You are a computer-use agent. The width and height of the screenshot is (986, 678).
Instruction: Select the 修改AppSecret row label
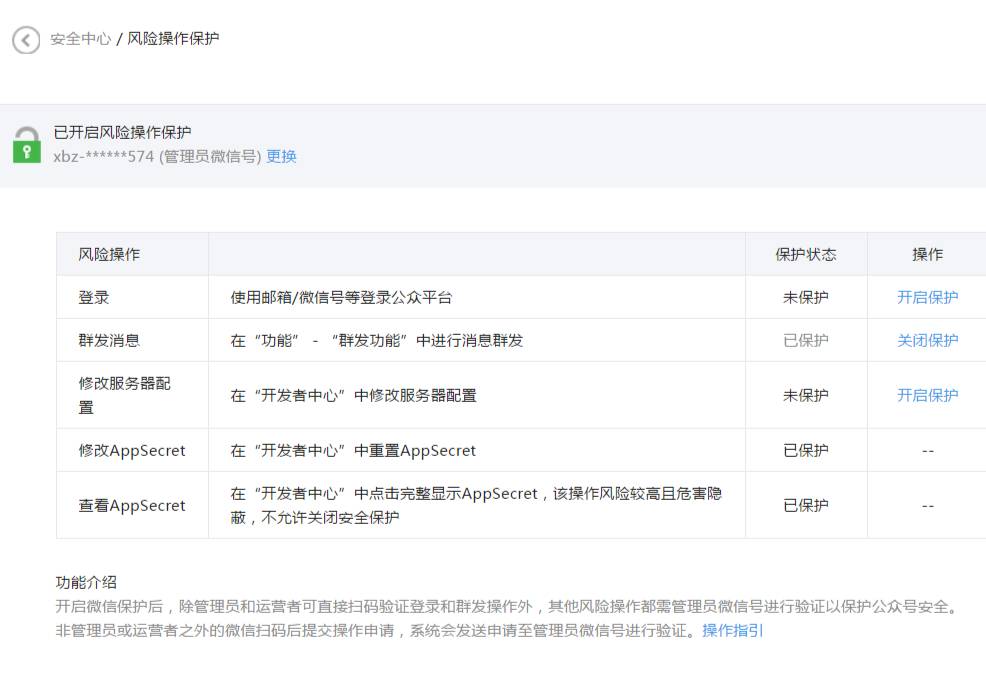click(x=132, y=451)
